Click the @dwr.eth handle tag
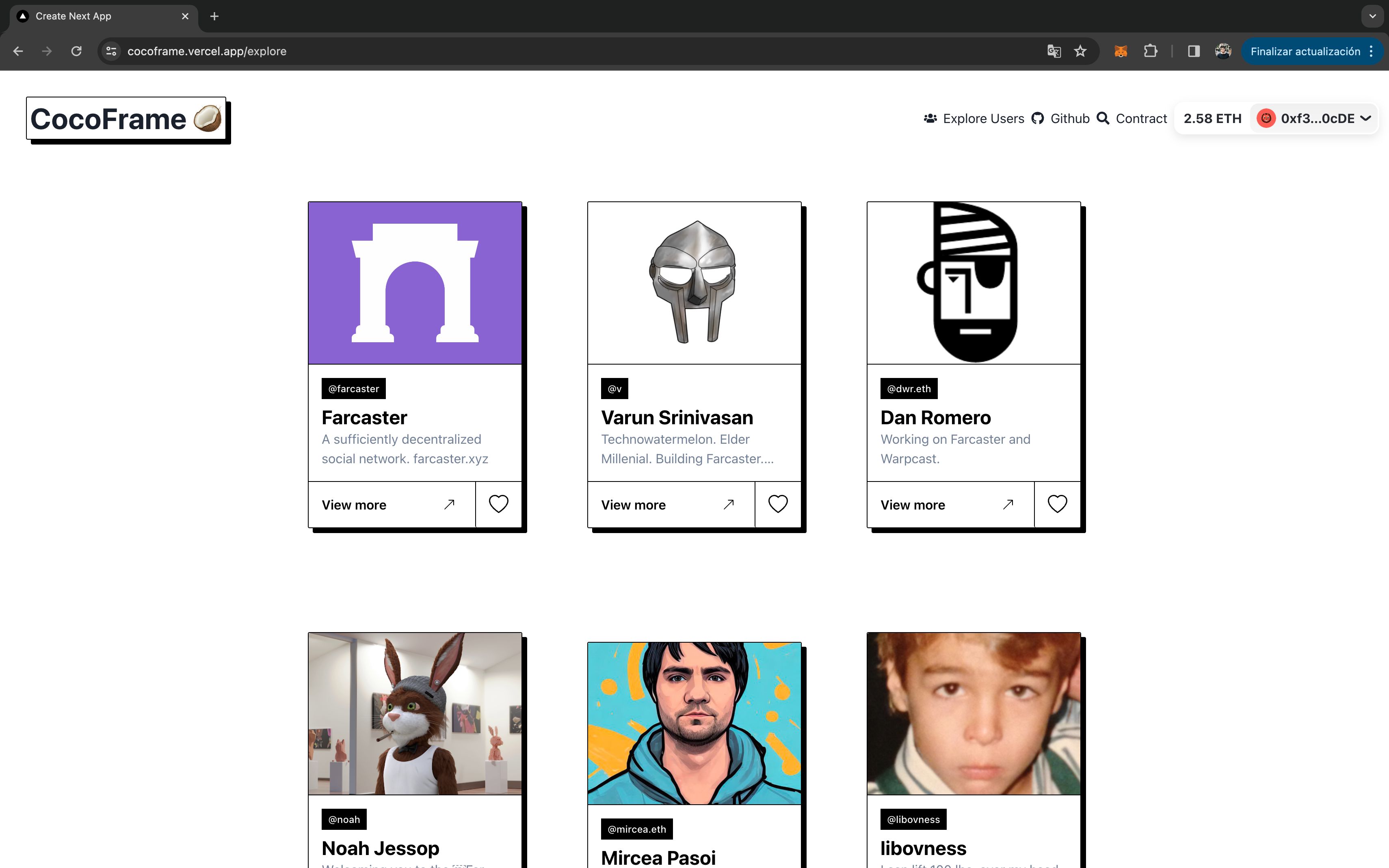This screenshot has height=868, width=1389. [x=909, y=389]
